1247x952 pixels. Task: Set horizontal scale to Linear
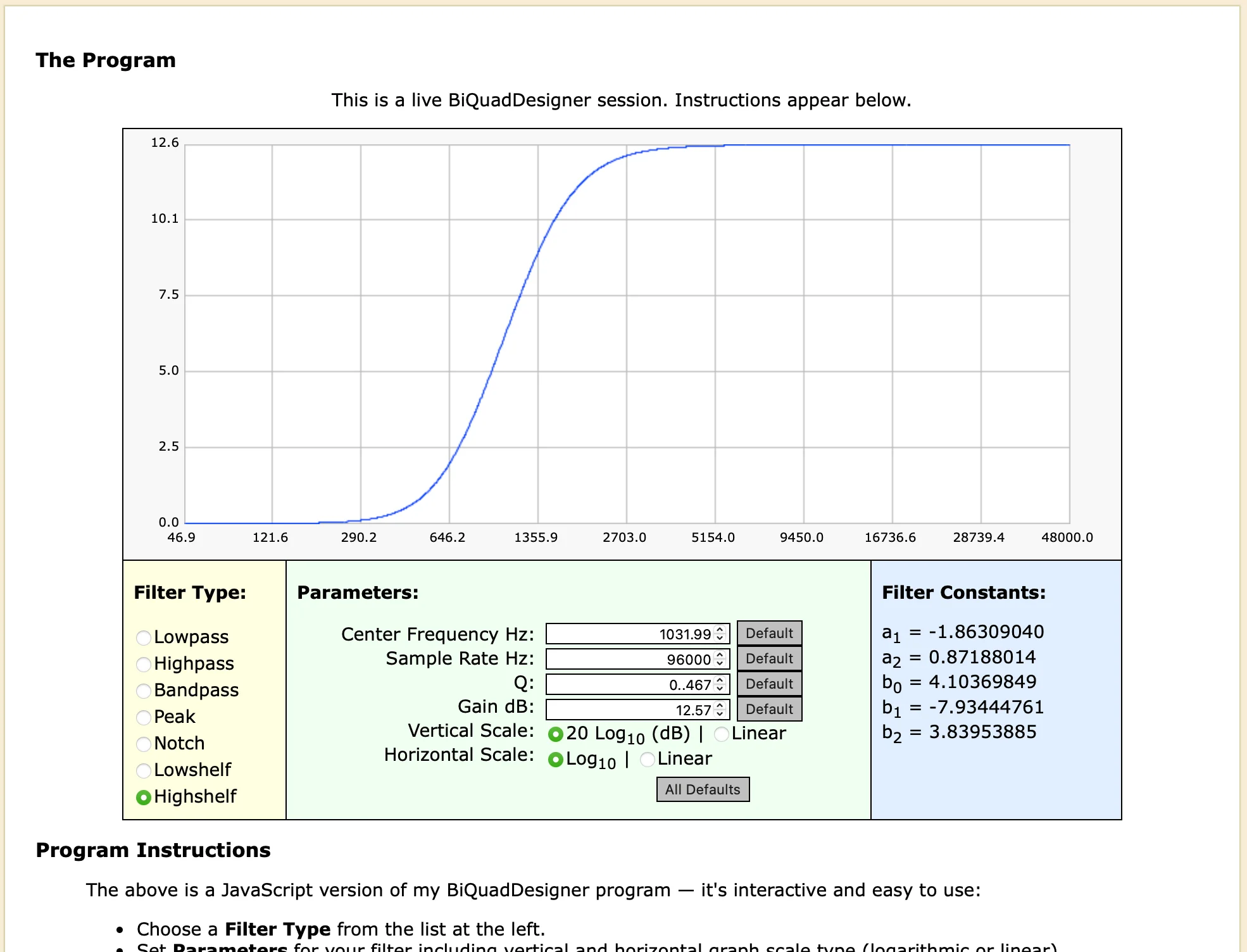click(647, 760)
